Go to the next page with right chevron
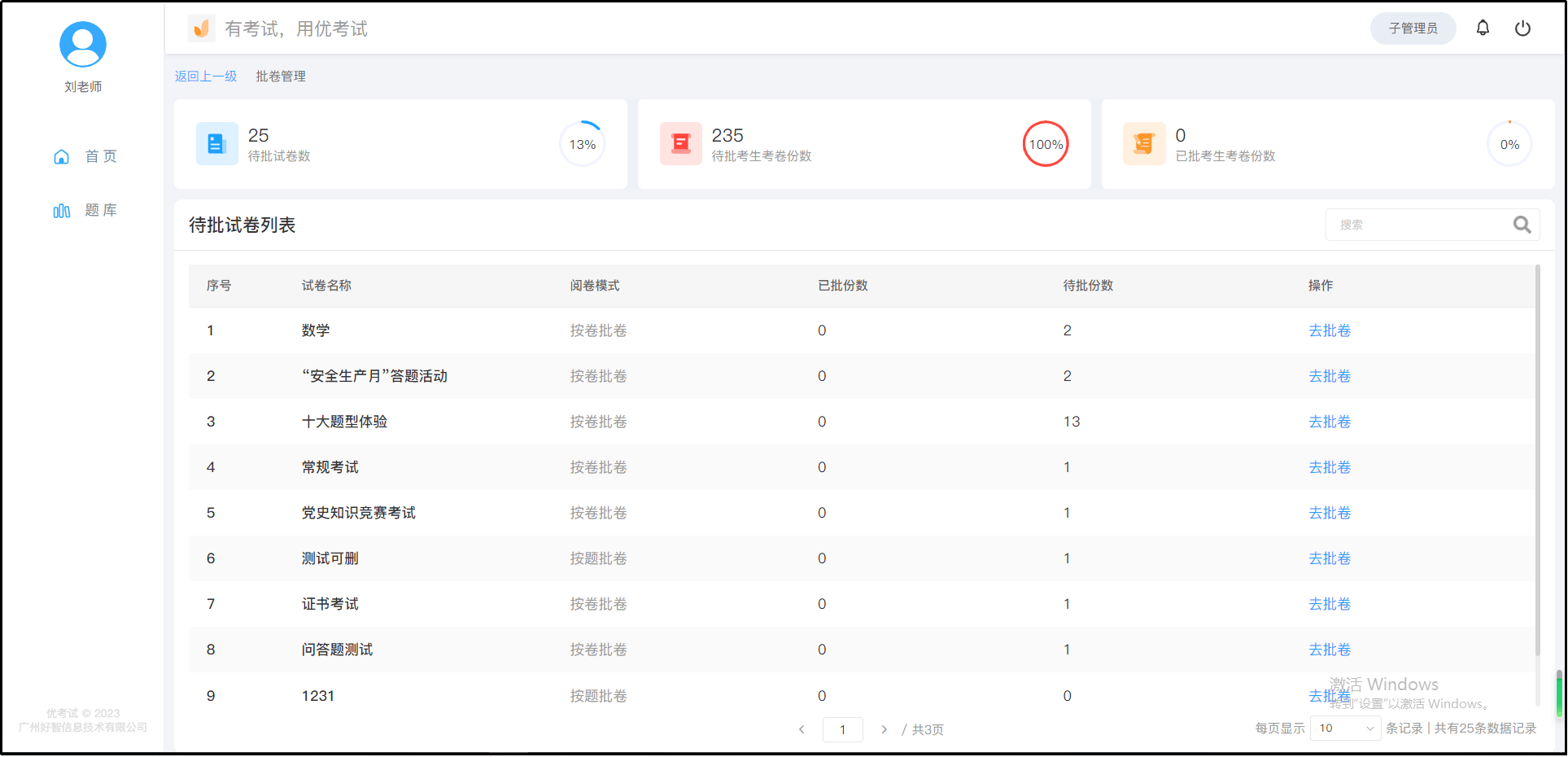This screenshot has height=757, width=1568. pyautogui.click(x=884, y=729)
